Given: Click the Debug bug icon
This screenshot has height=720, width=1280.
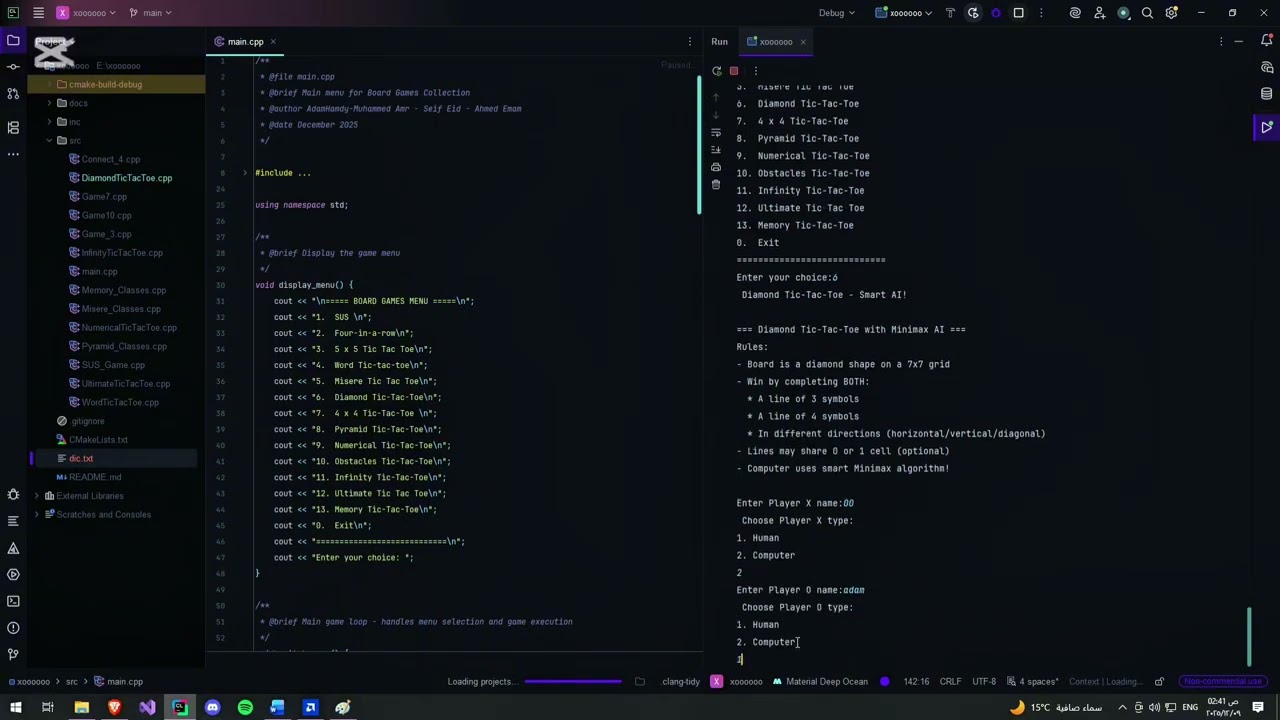Looking at the screenshot, I should (996, 13).
